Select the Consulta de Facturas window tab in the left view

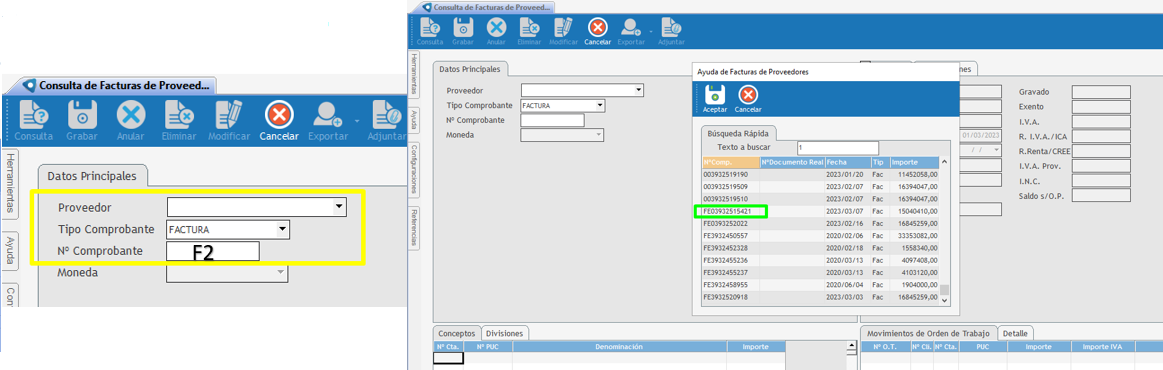119,85
